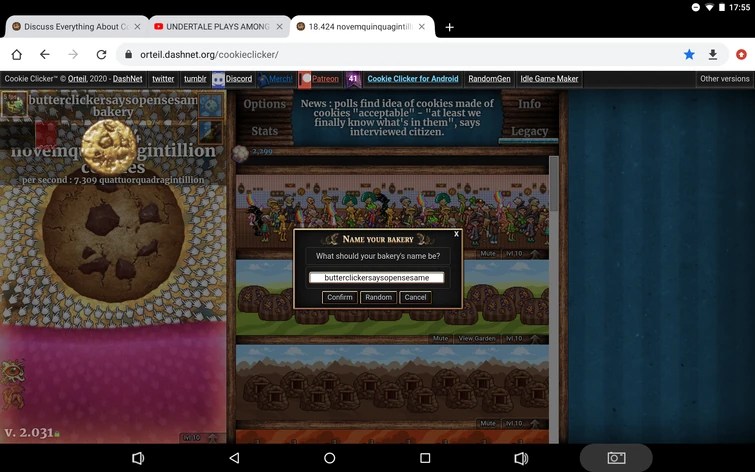This screenshot has width=755, height=472.
Task: Open the Legacy menu
Action: coord(529,131)
